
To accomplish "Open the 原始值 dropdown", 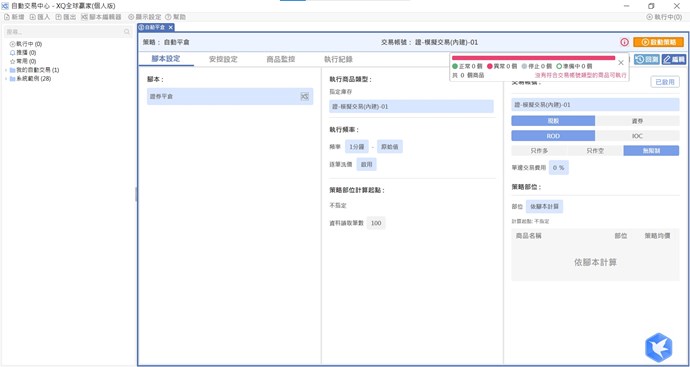I will click(389, 147).
